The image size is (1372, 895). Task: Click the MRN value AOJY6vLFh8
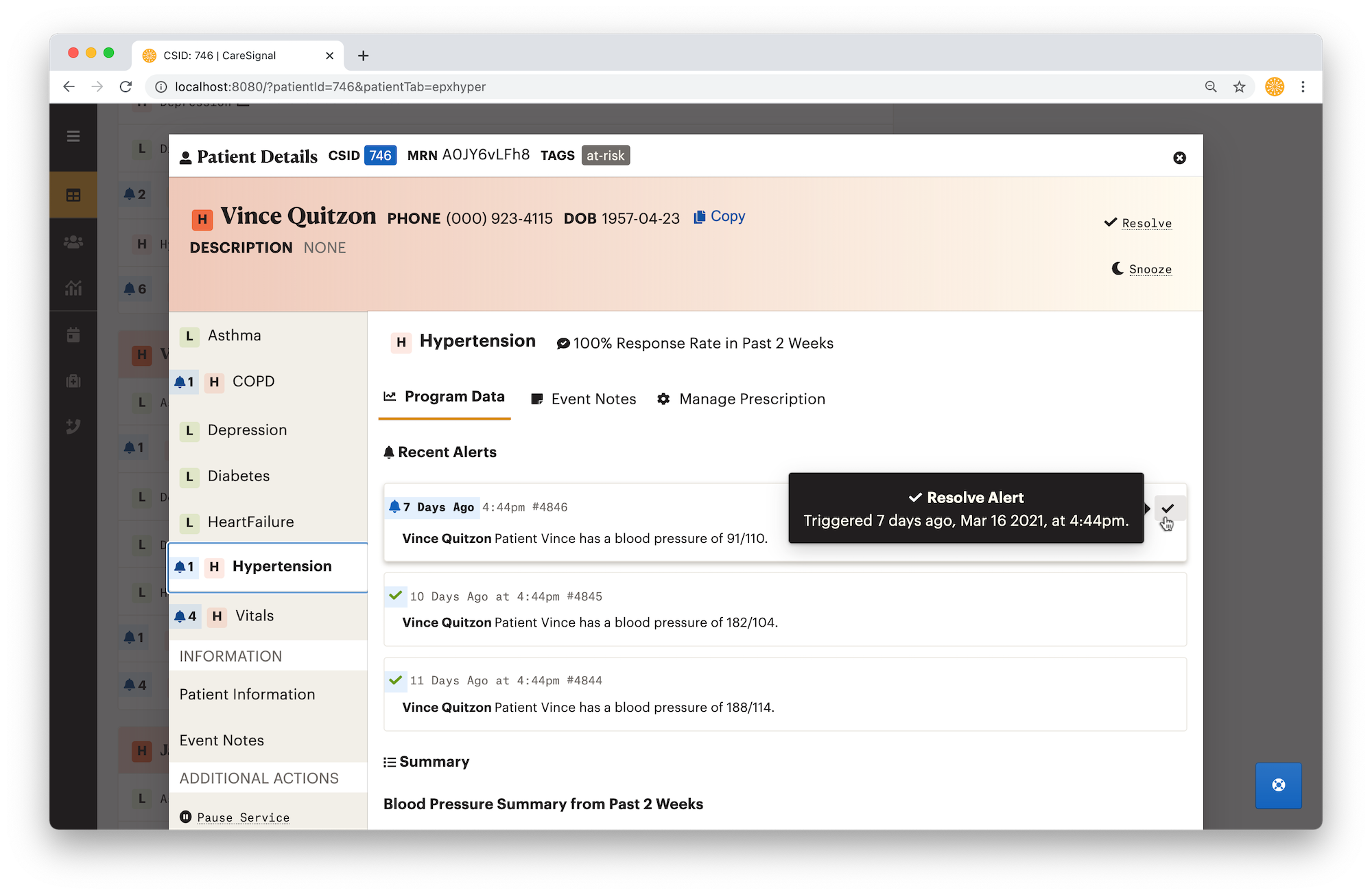click(486, 155)
